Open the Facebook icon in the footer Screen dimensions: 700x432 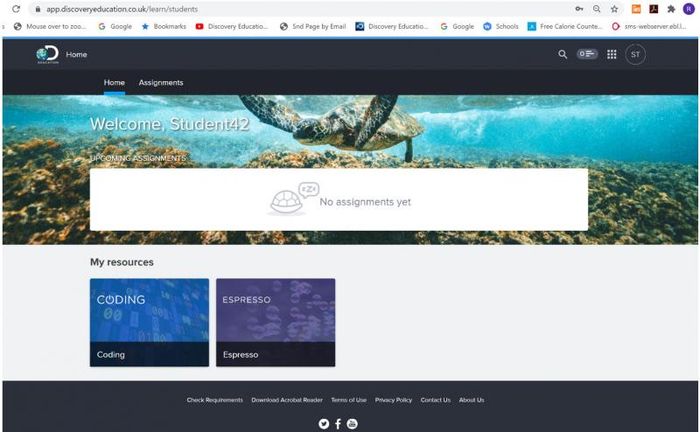[338, 424]
